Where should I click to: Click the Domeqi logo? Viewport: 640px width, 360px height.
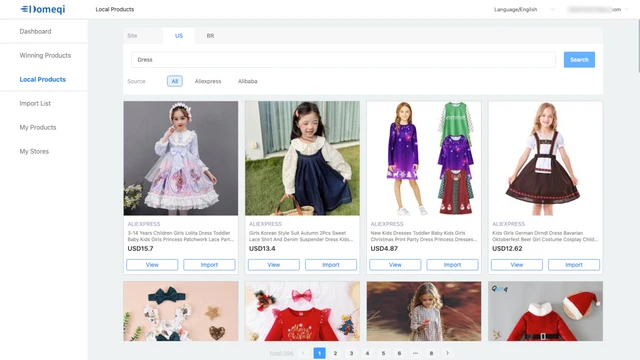click(x=43, y=9)
